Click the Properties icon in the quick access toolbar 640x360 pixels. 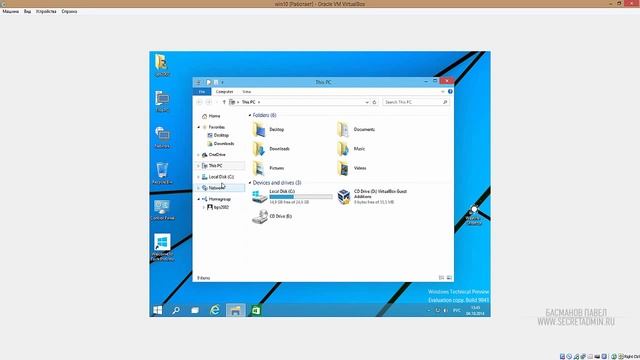208,82
